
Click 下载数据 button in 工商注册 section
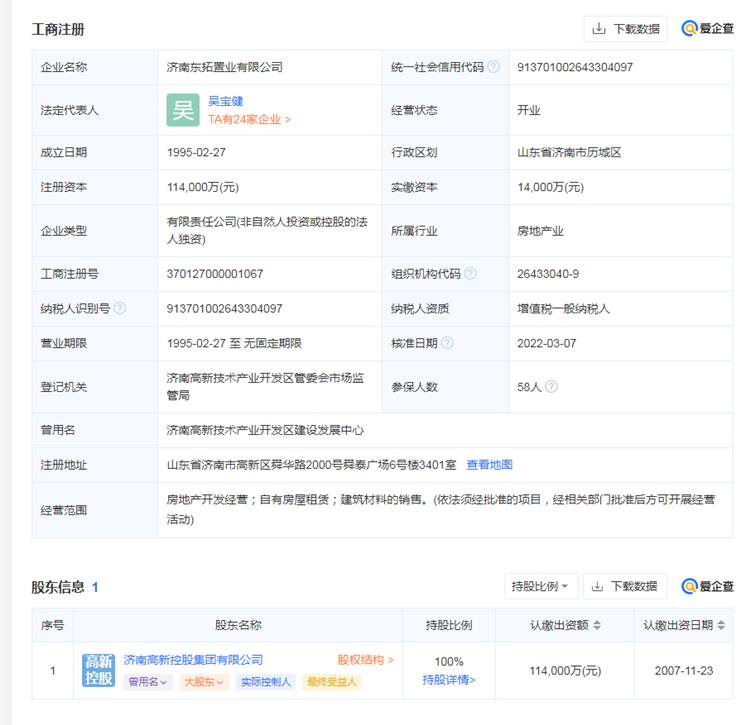click(626, 29)
